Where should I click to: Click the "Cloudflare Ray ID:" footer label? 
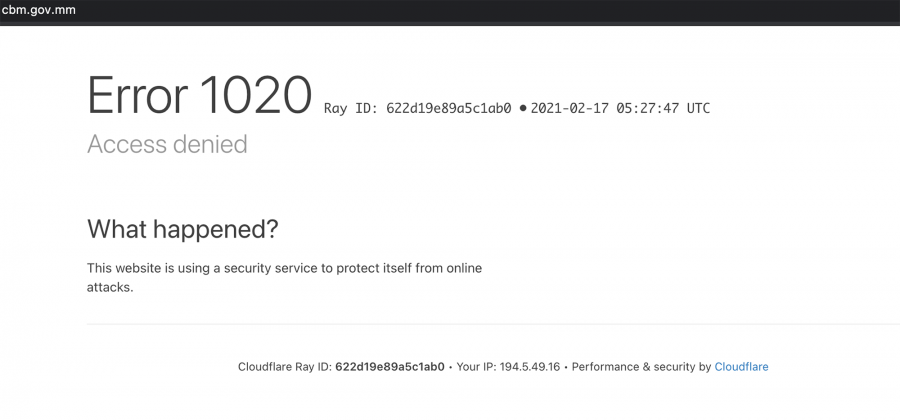point(285,367)
